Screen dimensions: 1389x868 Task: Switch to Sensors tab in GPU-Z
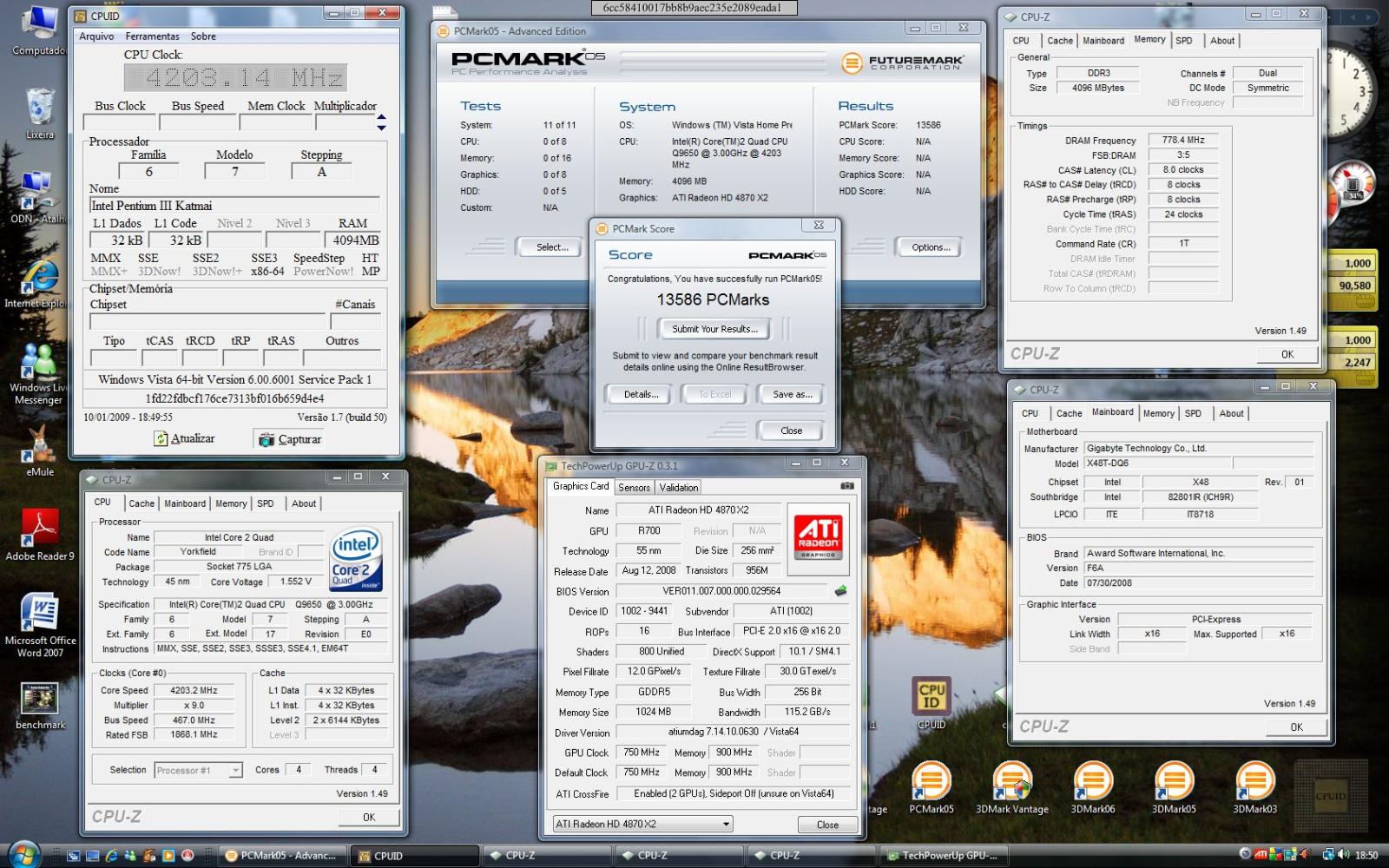(634, 487)
